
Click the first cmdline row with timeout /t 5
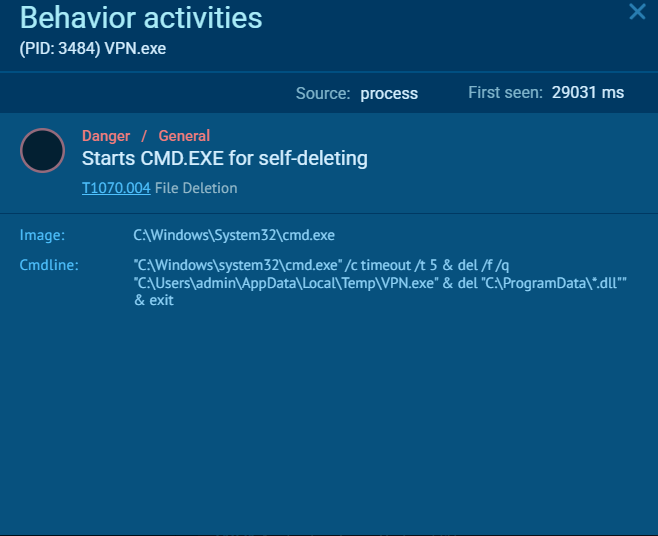pos(321,265)
